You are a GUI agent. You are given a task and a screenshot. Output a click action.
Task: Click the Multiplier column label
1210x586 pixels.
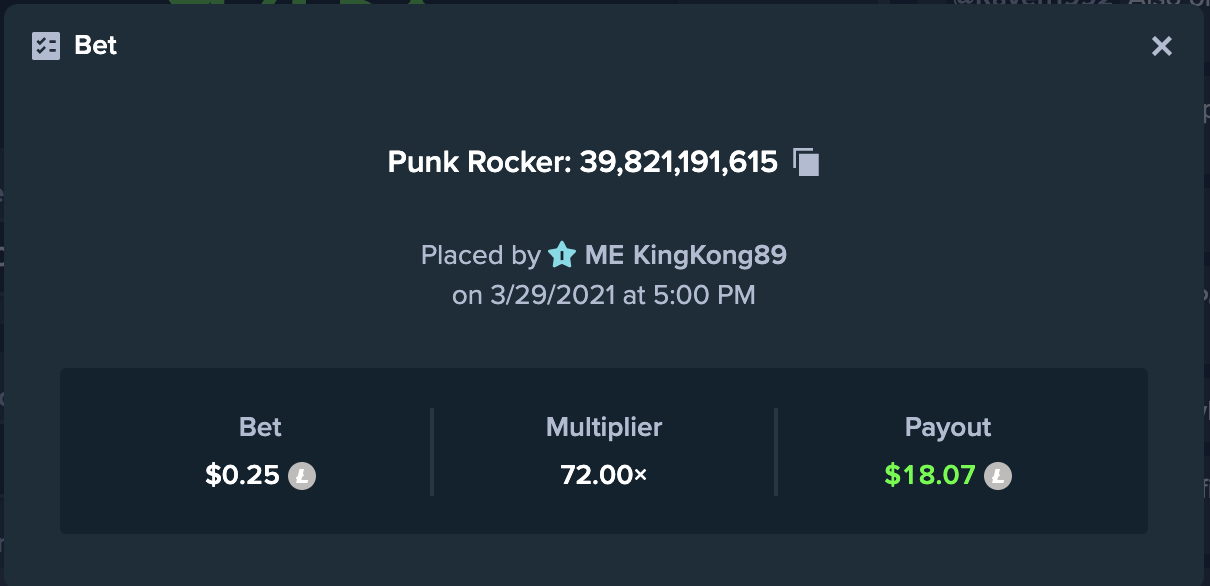604,428
